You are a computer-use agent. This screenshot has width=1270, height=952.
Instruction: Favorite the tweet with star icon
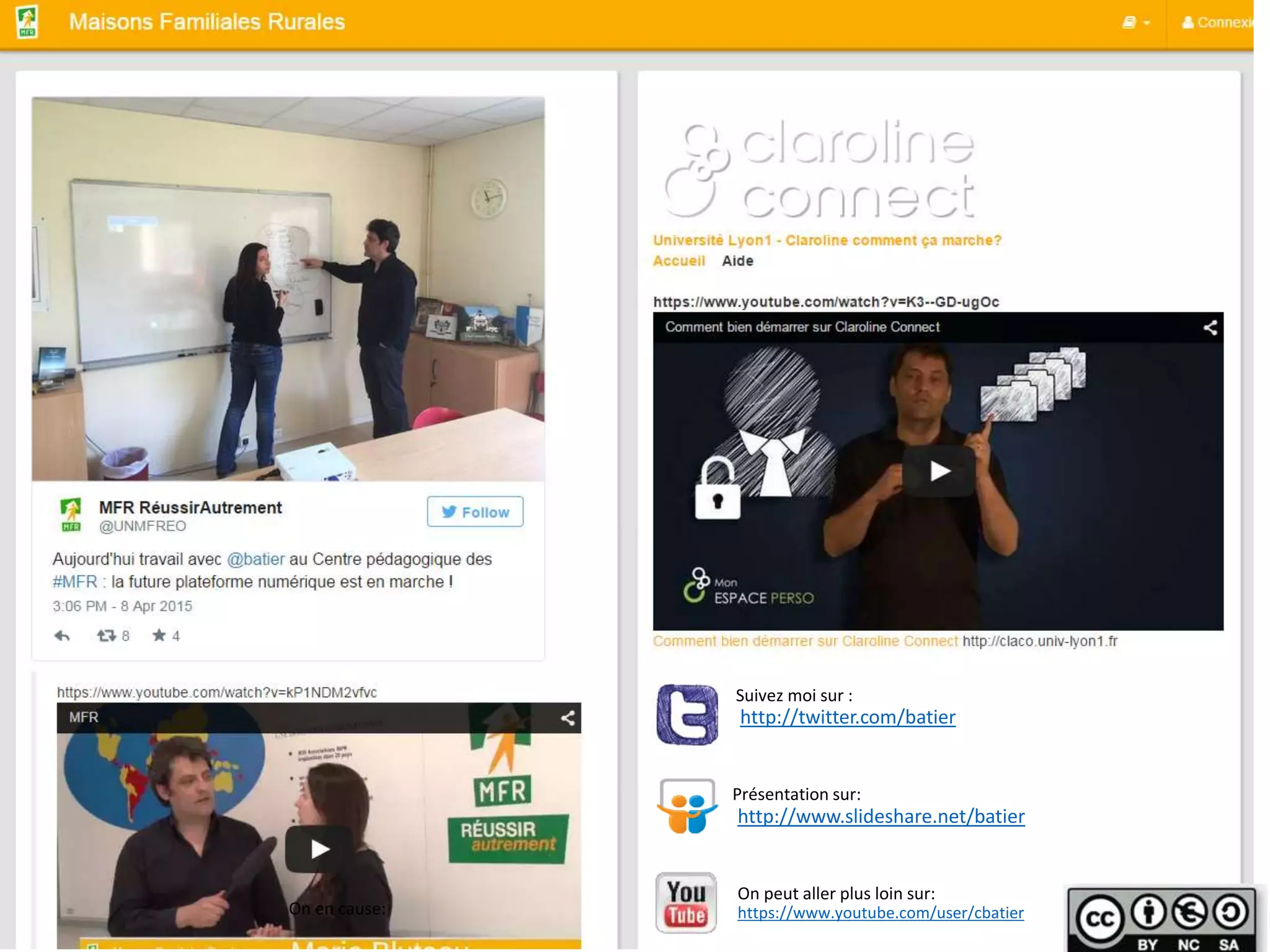point(159,635)
